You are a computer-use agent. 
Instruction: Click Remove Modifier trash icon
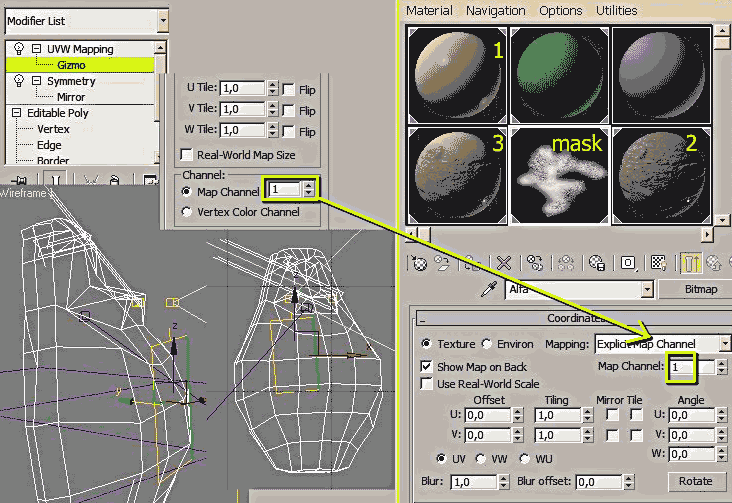click(x=114, y=180)
